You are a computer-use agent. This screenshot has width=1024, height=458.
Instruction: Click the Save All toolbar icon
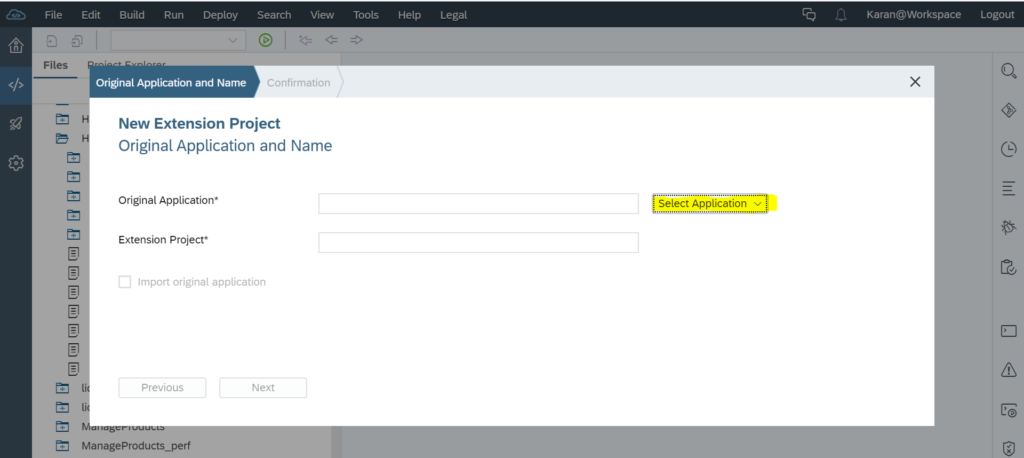(x=77, y=41)
